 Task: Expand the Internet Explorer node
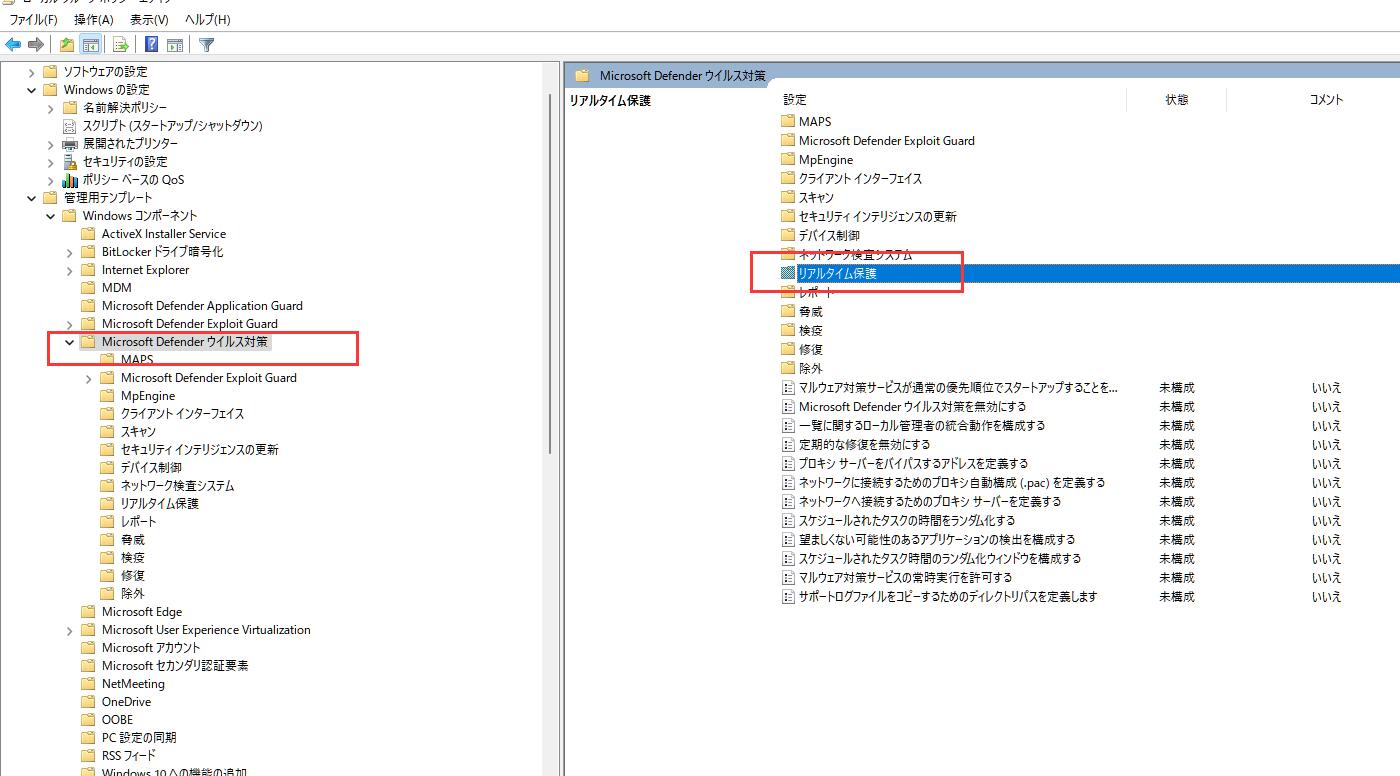[x=70, y=270]
